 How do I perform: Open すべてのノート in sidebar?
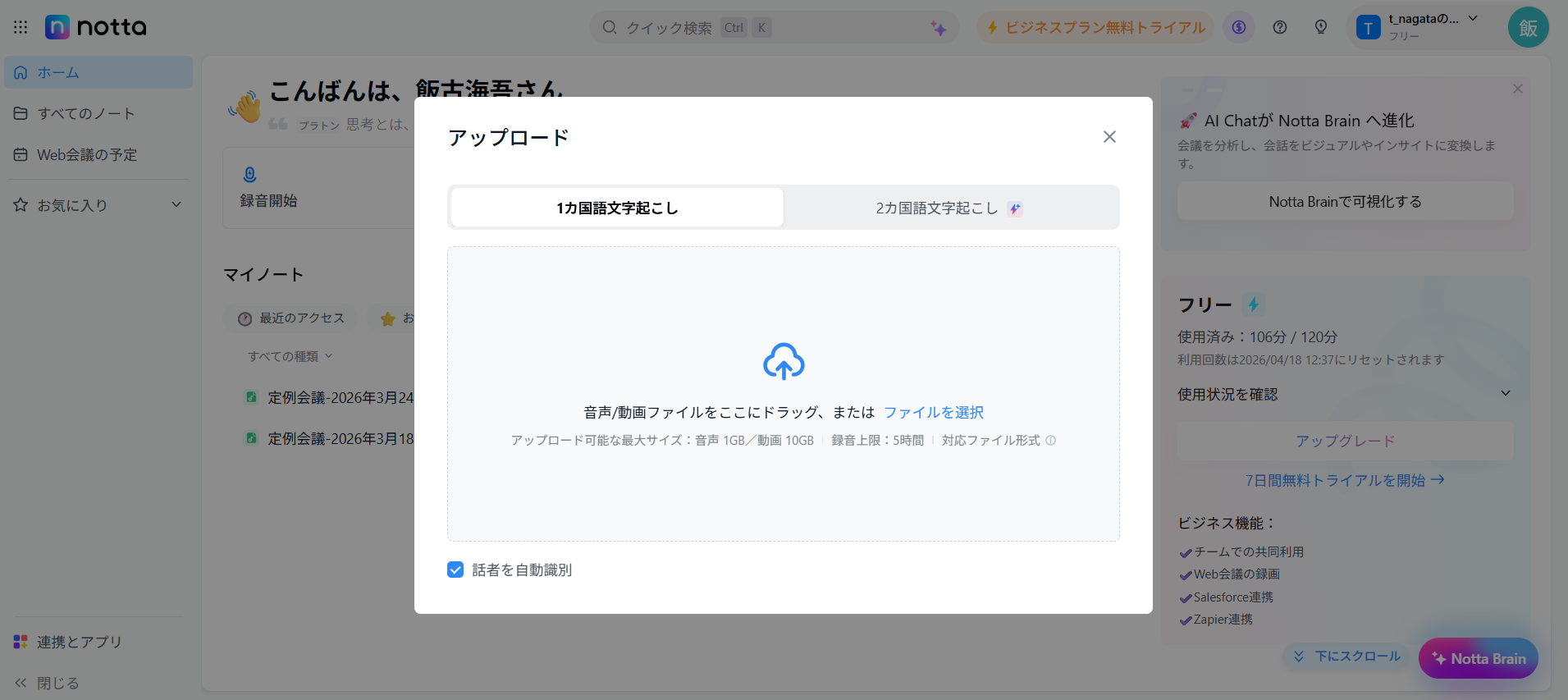(85, 113)
